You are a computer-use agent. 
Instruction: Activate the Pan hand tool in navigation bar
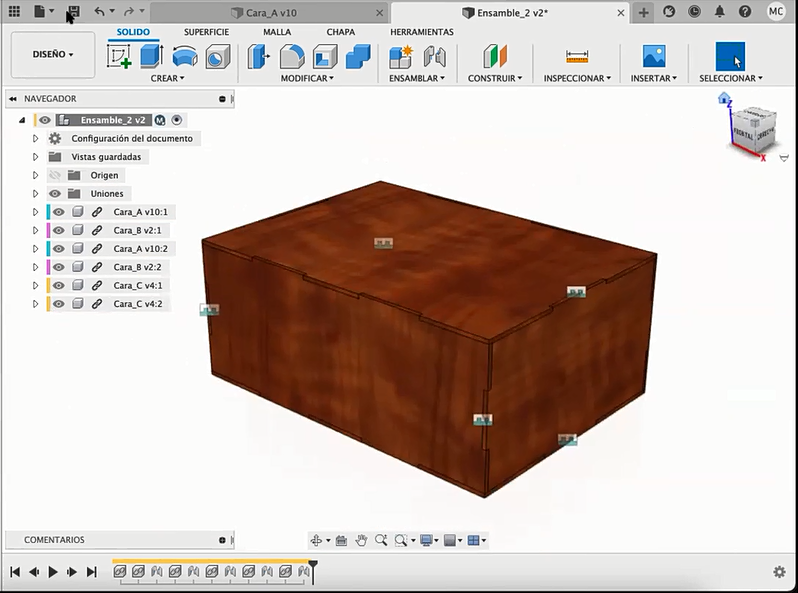(361, 540)
